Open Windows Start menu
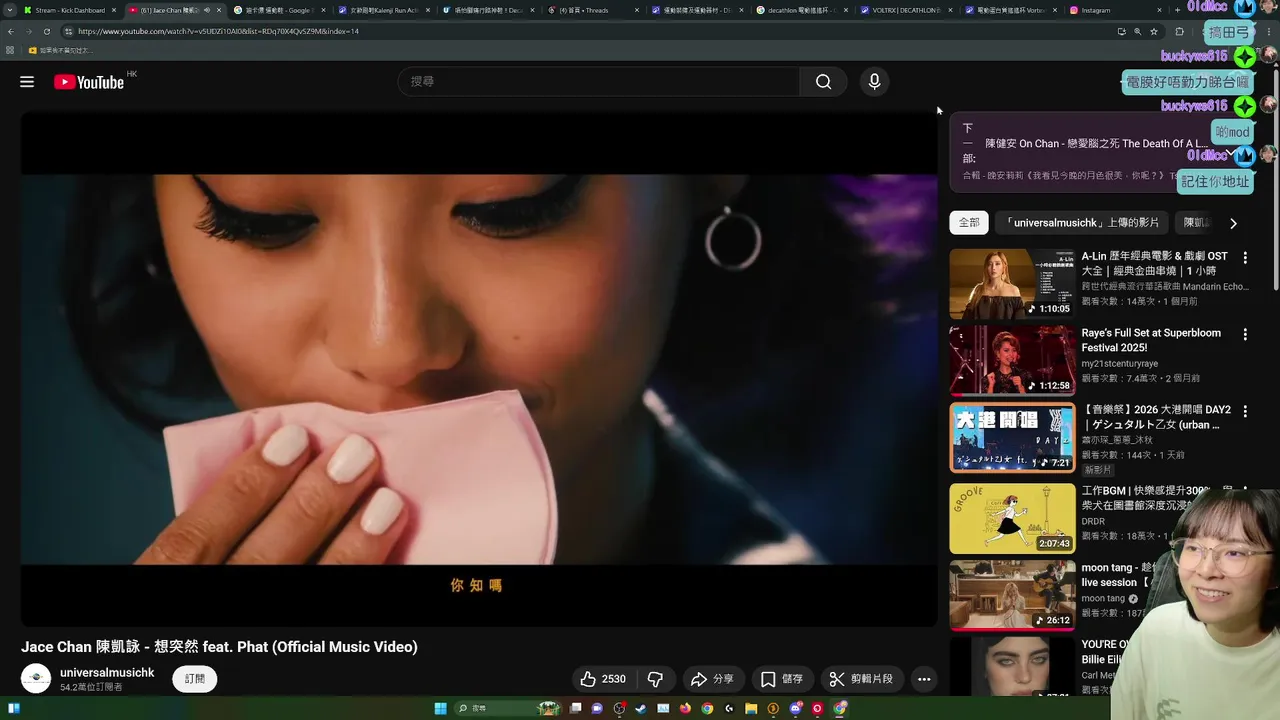1280x720 pixels. [440, 709]
